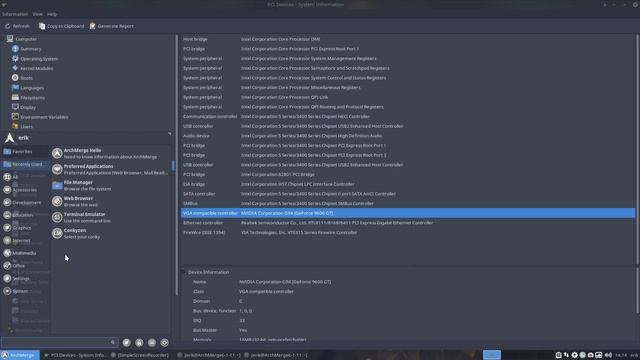Click Copy to Clipboard in toolbar

click(x=61, y=26)
